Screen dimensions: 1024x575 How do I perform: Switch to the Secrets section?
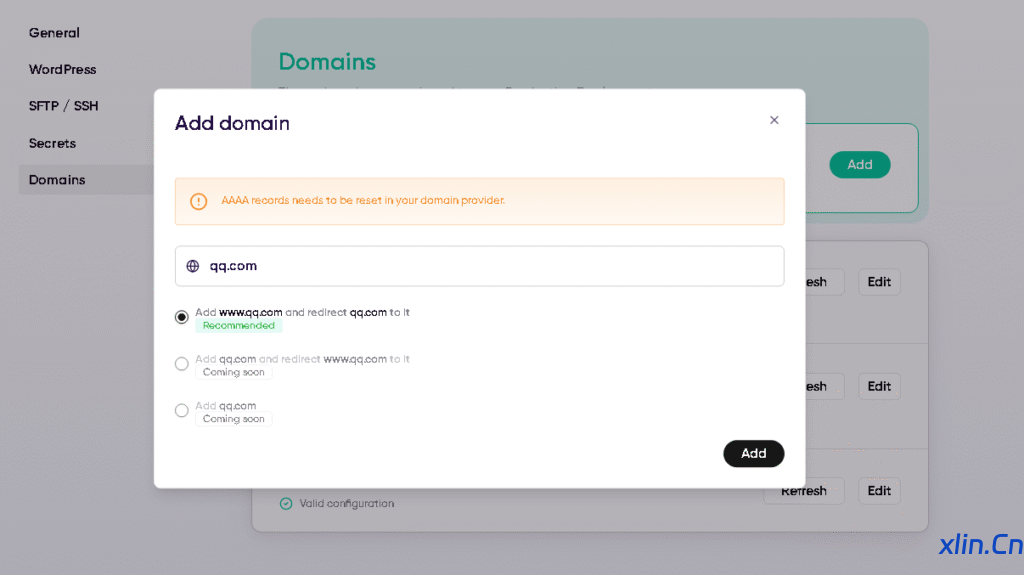(52, 143)
